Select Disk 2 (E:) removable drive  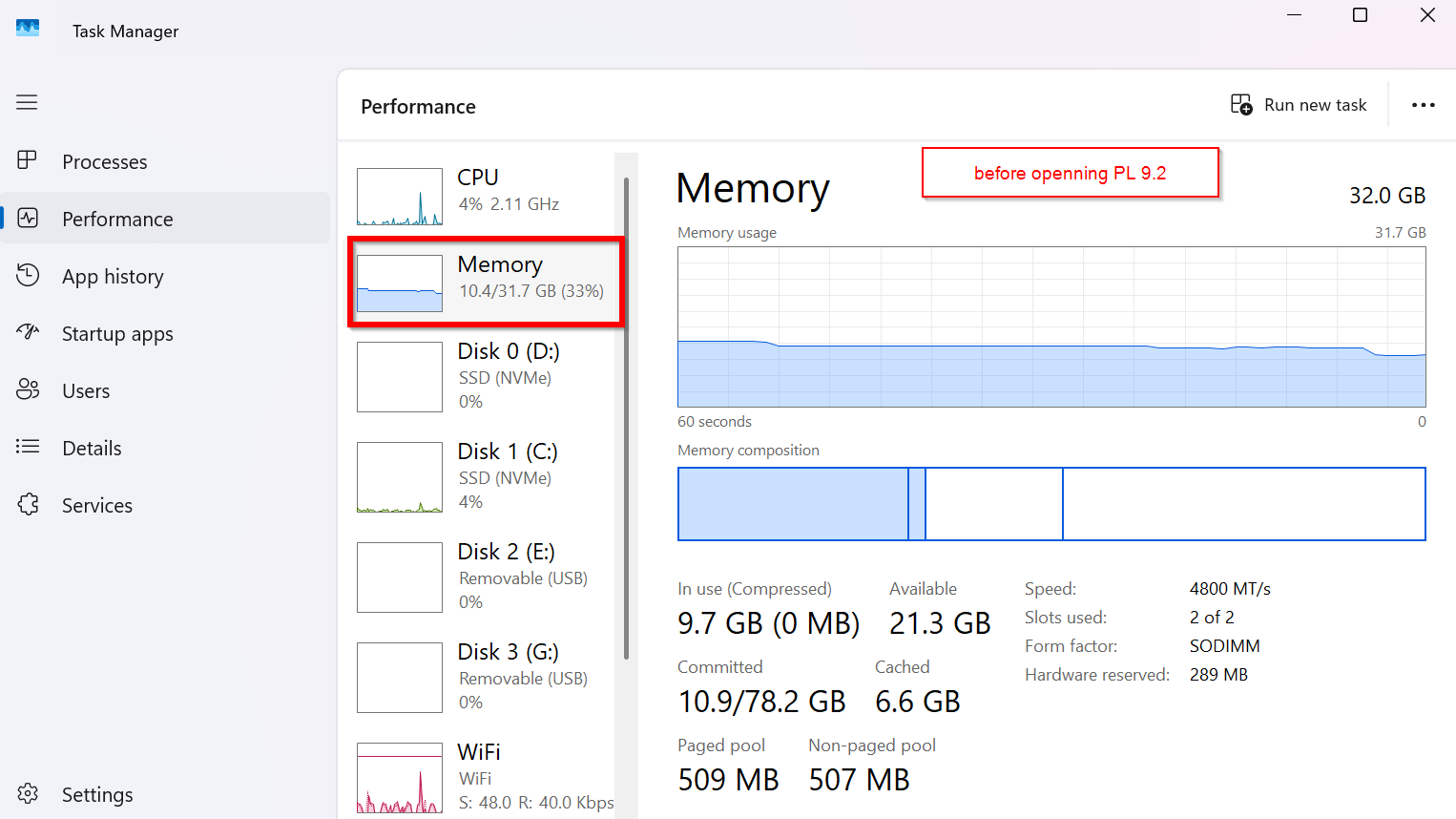click(x=486, y=577)
